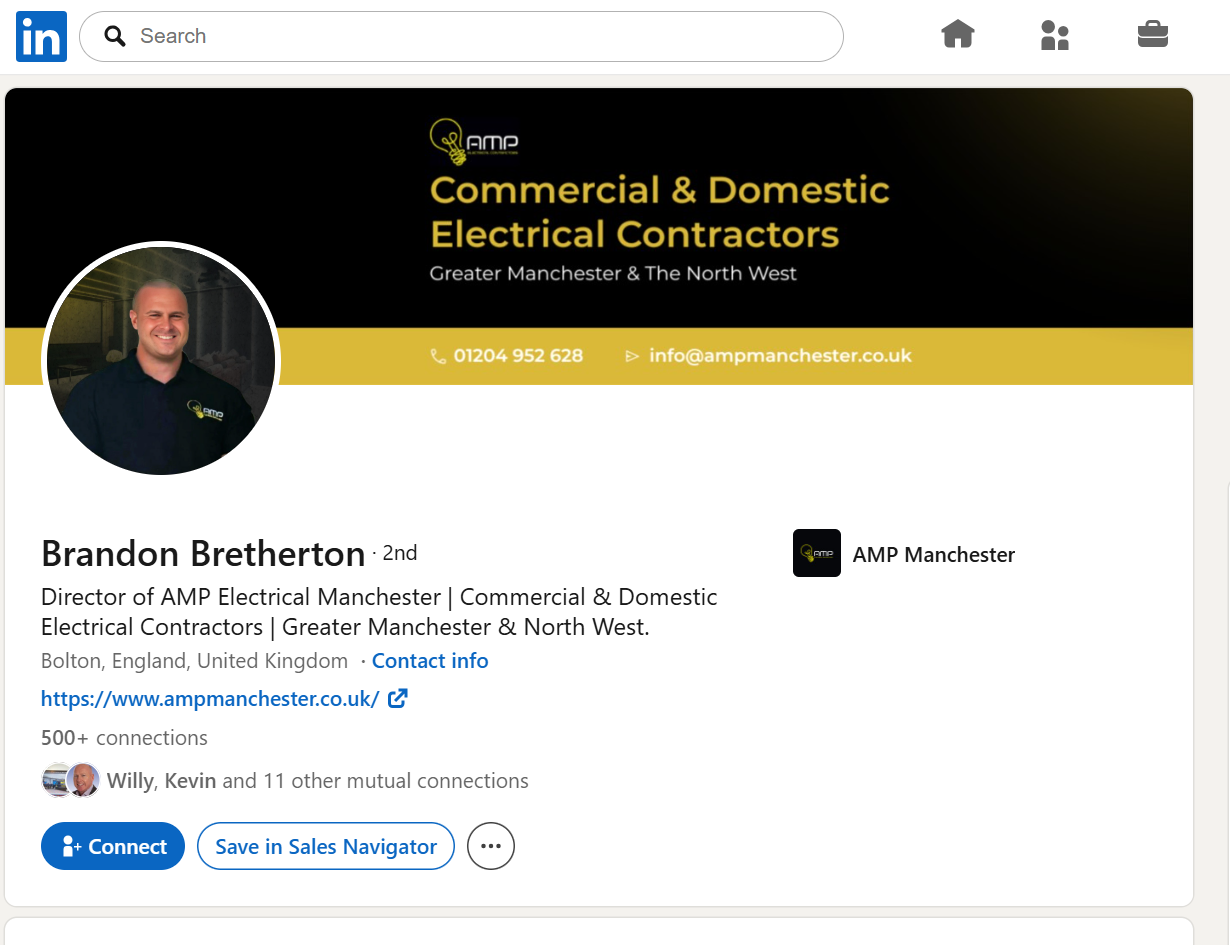The width and height of the screenshot is (1230, 945).
Task: Click the mutual connections avatar thumbnails
Action: pyautogui.click(x=71, y=780)
